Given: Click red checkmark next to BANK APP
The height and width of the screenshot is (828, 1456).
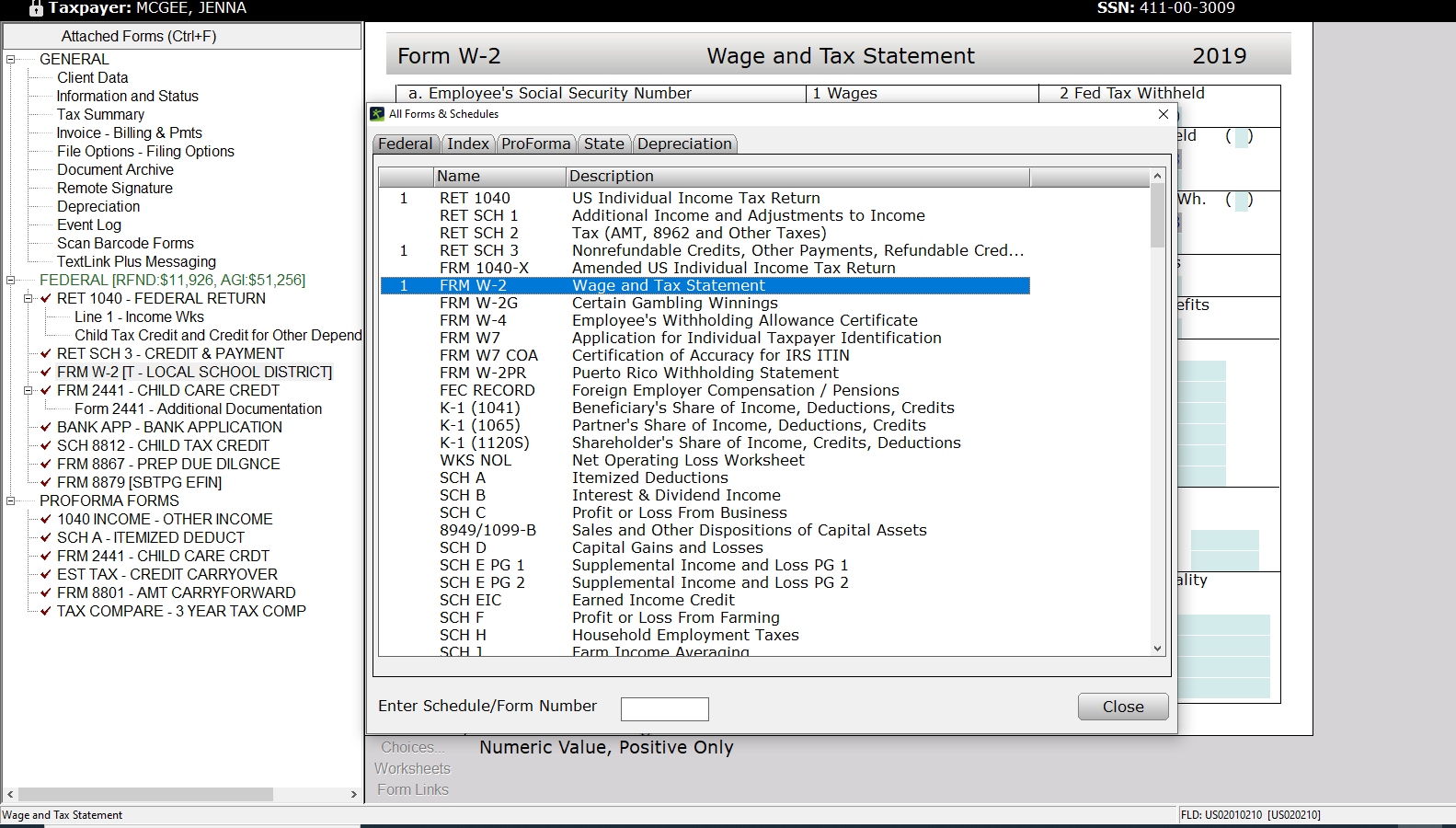Looking at the screenshot, I should click(x=46, y=427).
